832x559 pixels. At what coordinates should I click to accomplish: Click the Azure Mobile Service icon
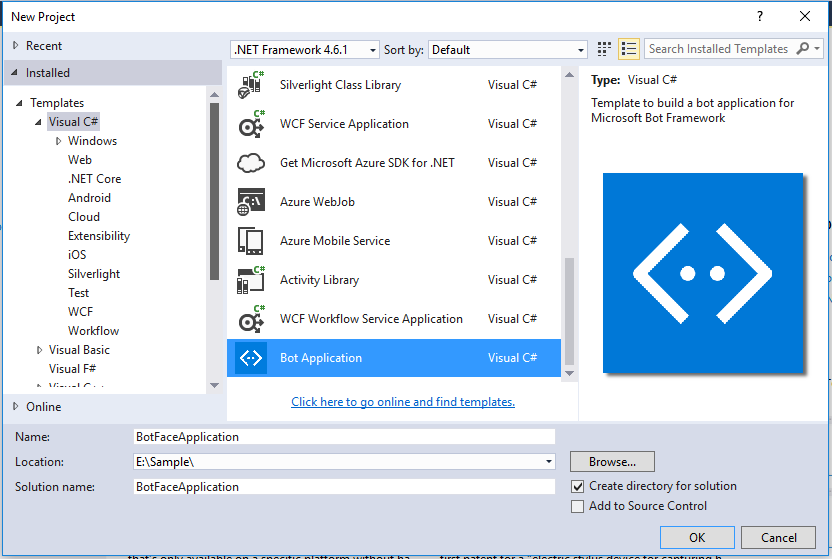pyautogui.click(x=250, y=241)
